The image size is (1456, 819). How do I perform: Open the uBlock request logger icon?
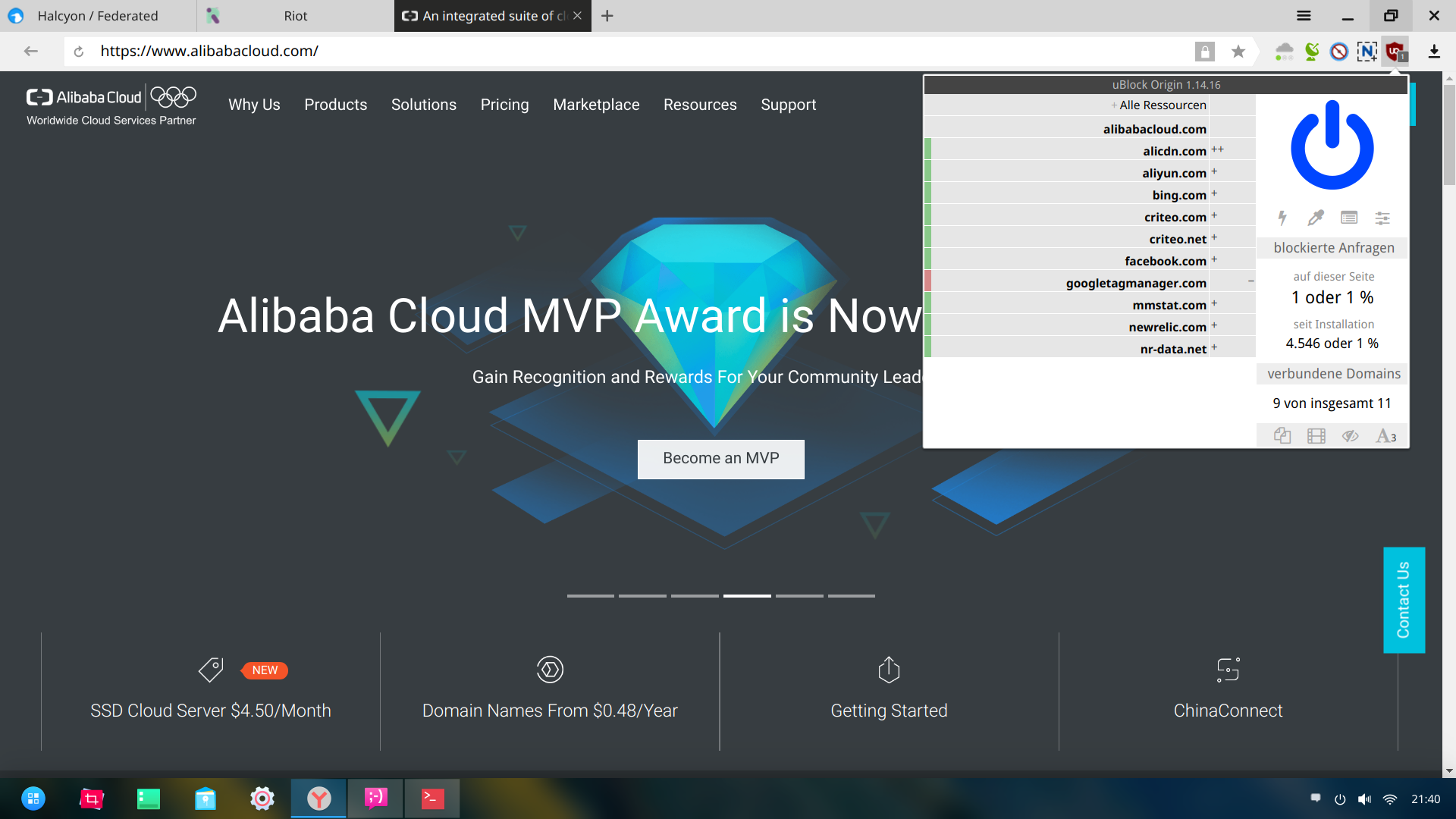(x=1349, y=218)
